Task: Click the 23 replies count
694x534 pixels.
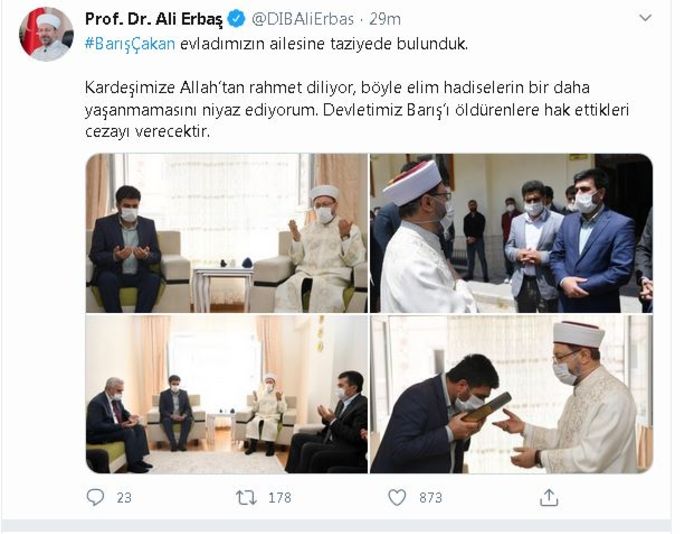Action: click(124, 498)
